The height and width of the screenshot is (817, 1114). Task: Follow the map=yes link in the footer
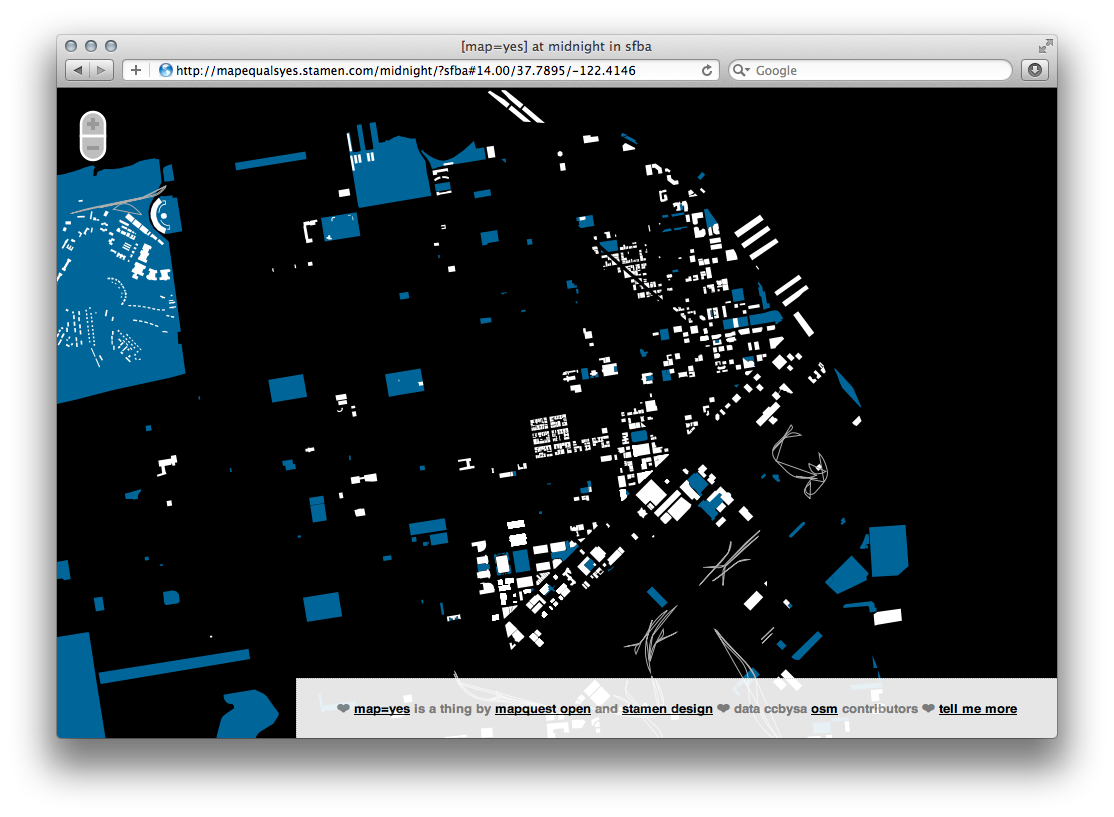[x=381, y=708]
